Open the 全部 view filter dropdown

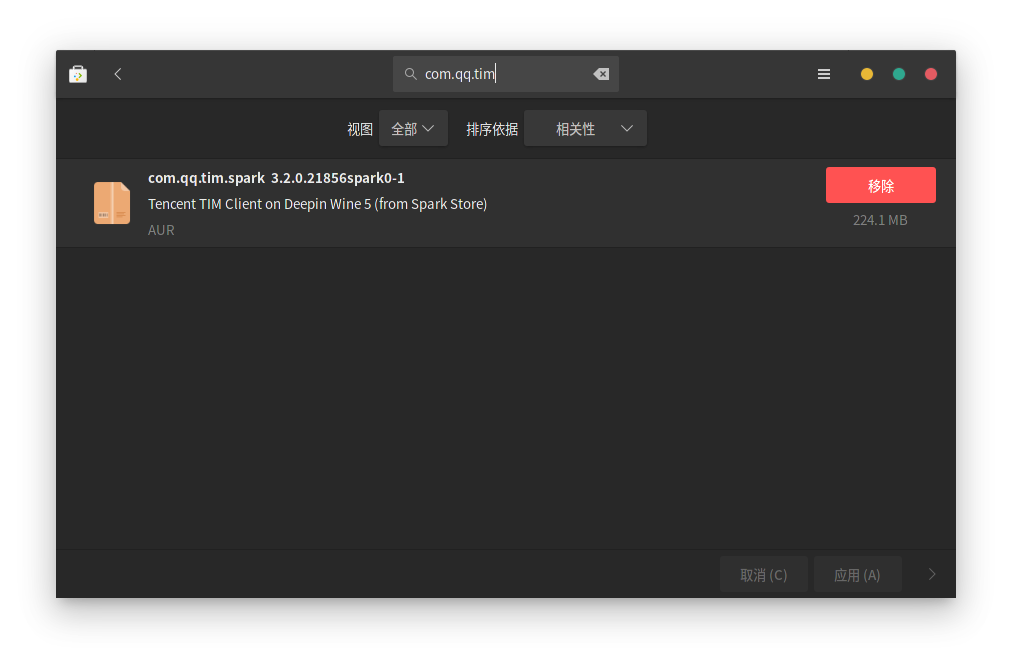tap(413, 129)
